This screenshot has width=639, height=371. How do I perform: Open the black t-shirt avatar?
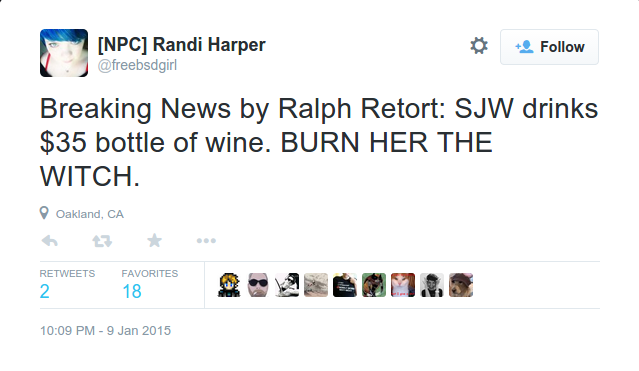(x=345, y=285)
